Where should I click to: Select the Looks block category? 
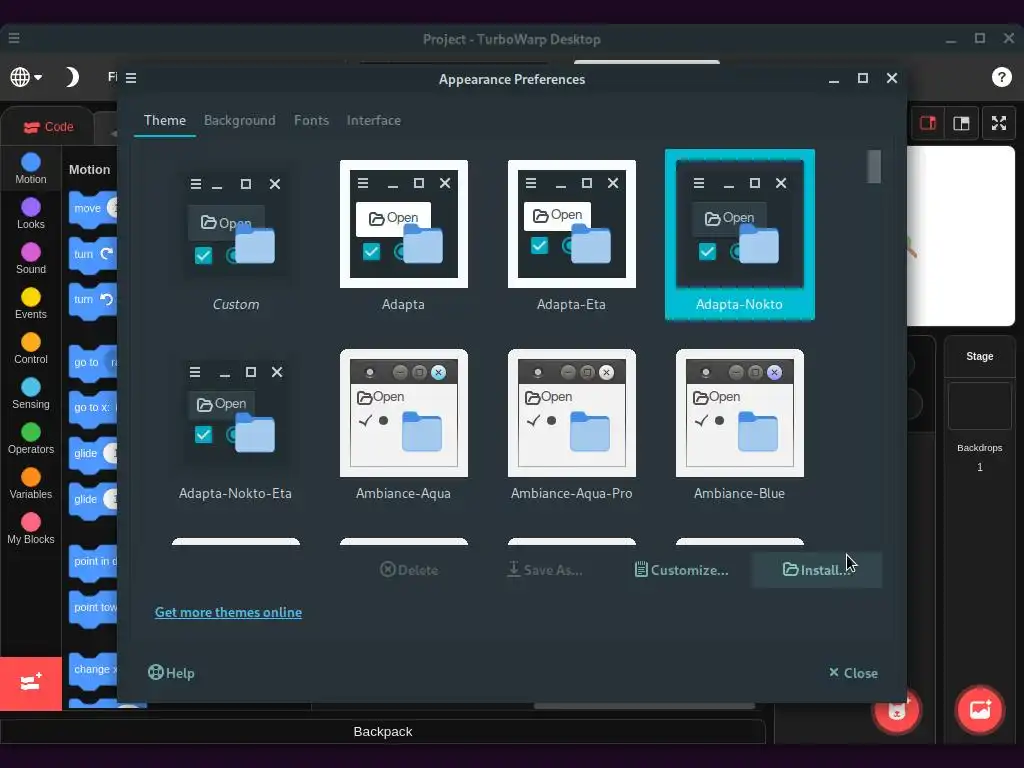coord(31,214)
